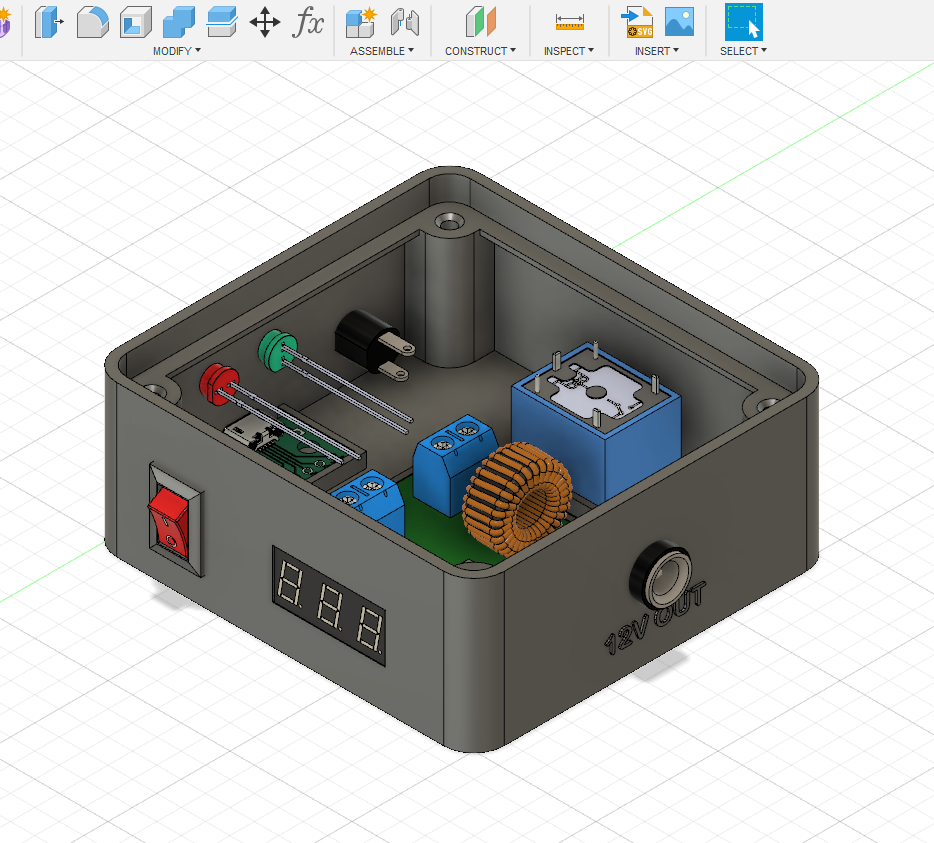Screen dimensions: 934x843
Task: Click the Insert image canvas icon
Action: [679, 23]
